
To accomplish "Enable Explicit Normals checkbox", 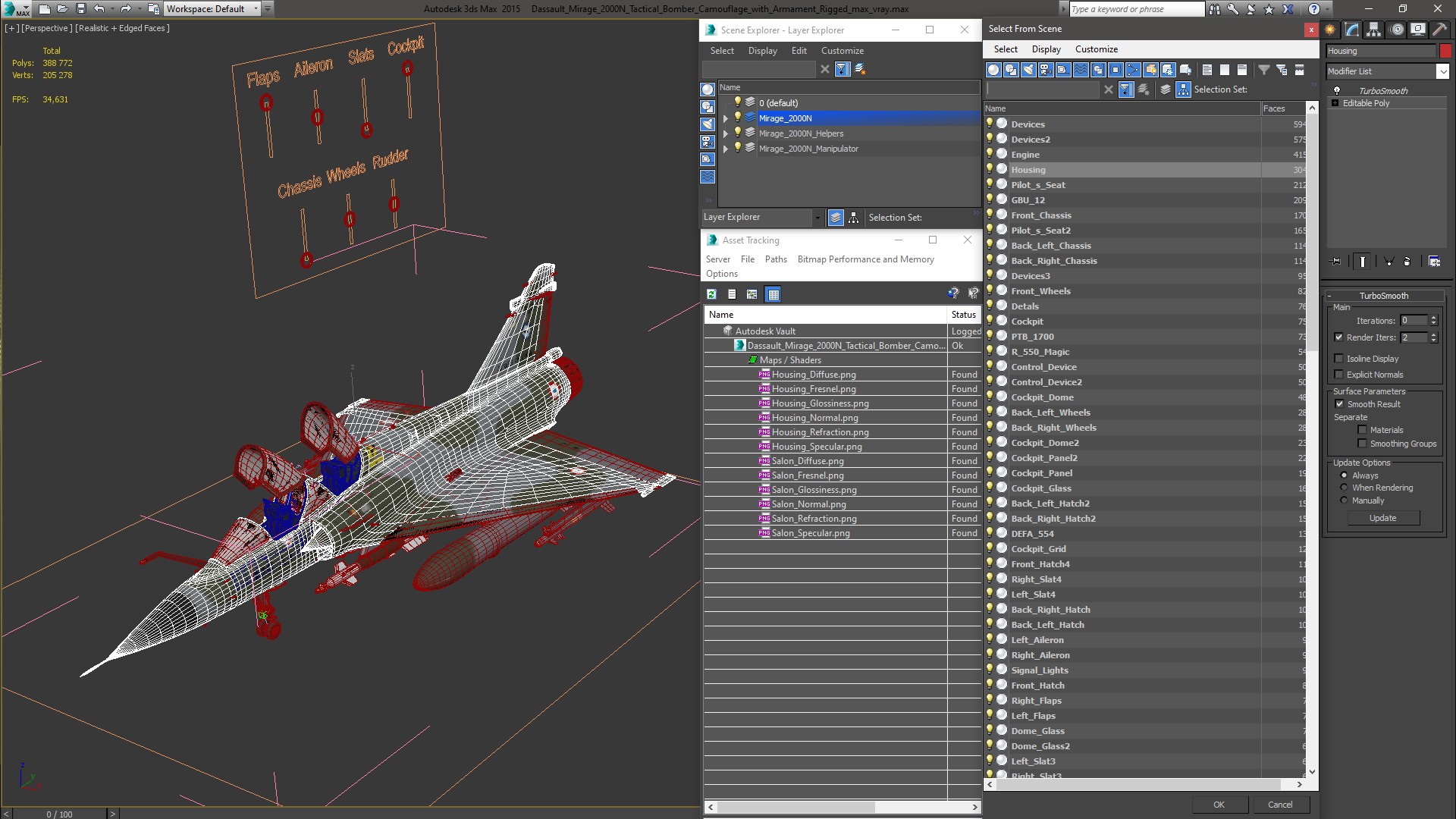I will [x=1338, y=375].
